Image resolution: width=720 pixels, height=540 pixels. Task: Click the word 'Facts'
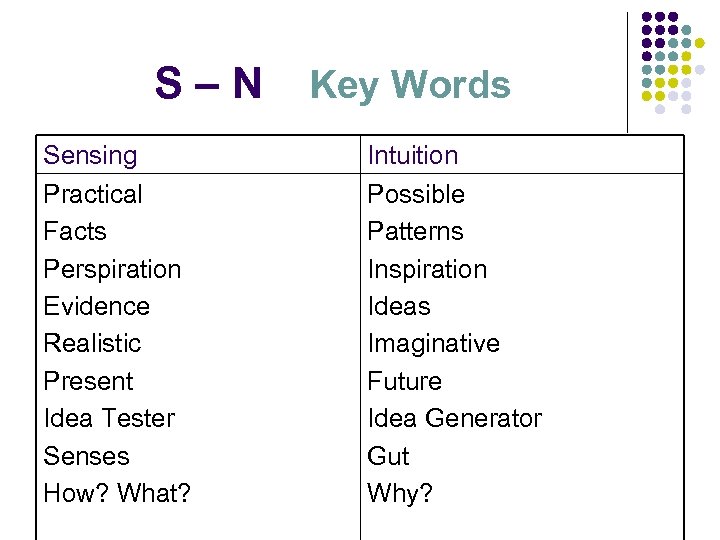[75, 231]
